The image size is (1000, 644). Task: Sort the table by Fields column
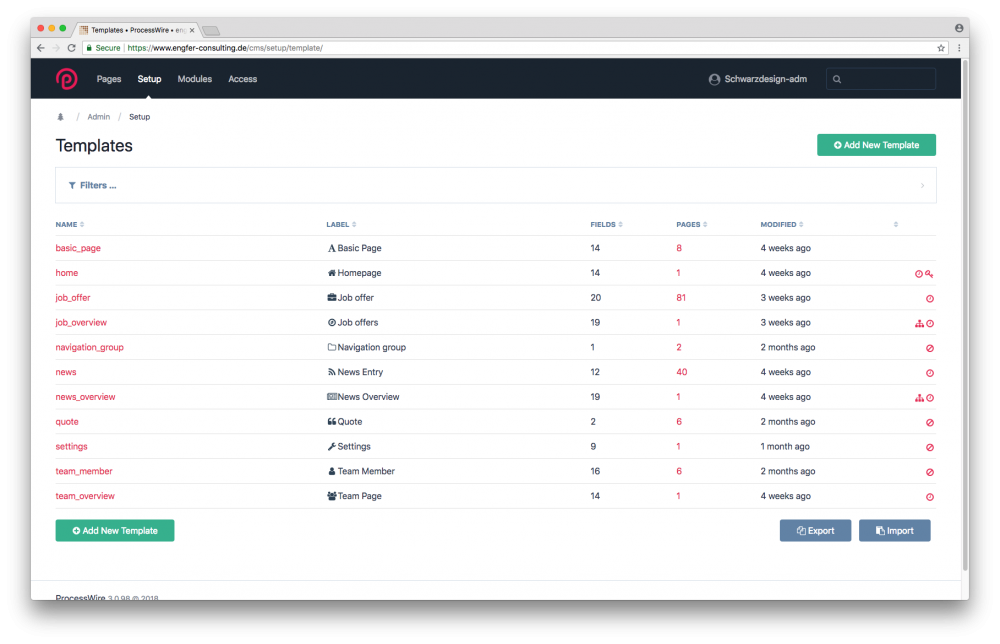click(605, 224)
